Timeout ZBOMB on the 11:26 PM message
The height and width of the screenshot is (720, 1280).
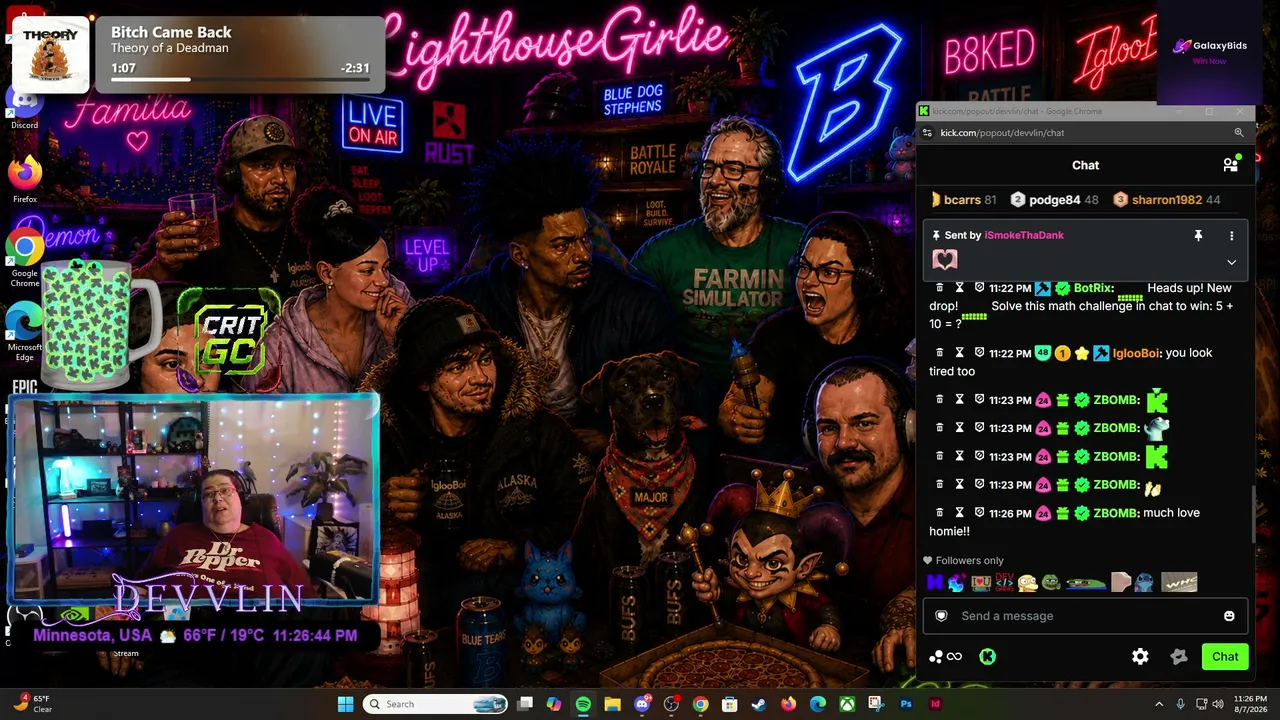click(959, 513)
